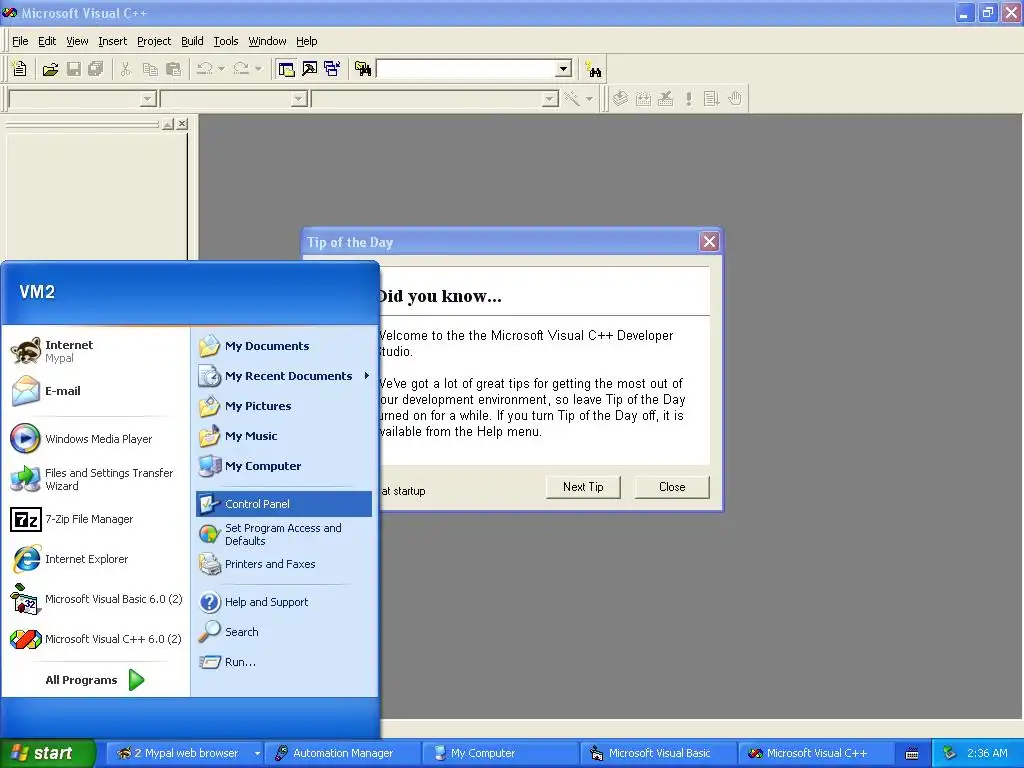Open the Build menu
1024x768 pixels.
192,41
